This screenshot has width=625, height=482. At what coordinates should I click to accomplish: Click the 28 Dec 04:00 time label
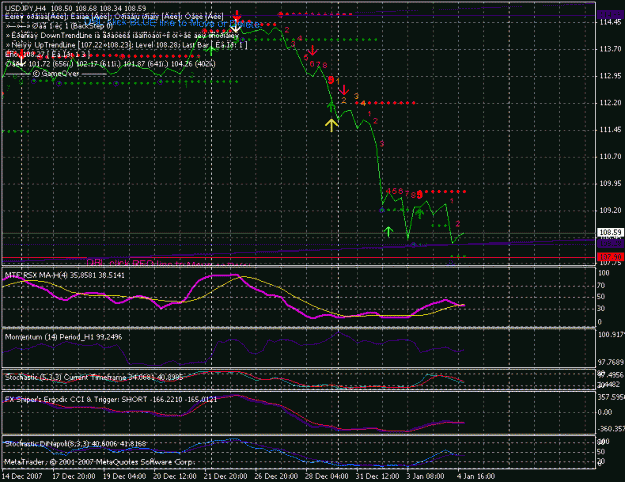click(x=326, y=476)
